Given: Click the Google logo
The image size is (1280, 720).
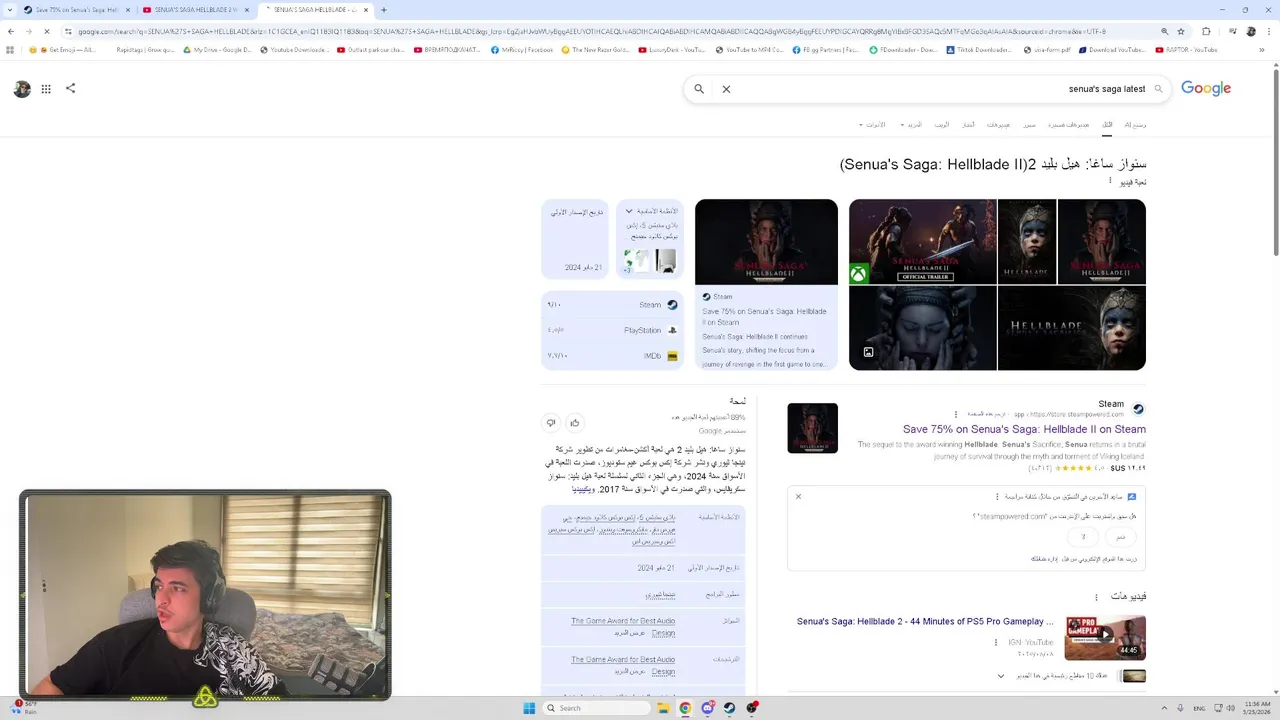Looking at the screenshot, I should point(1206,88).
